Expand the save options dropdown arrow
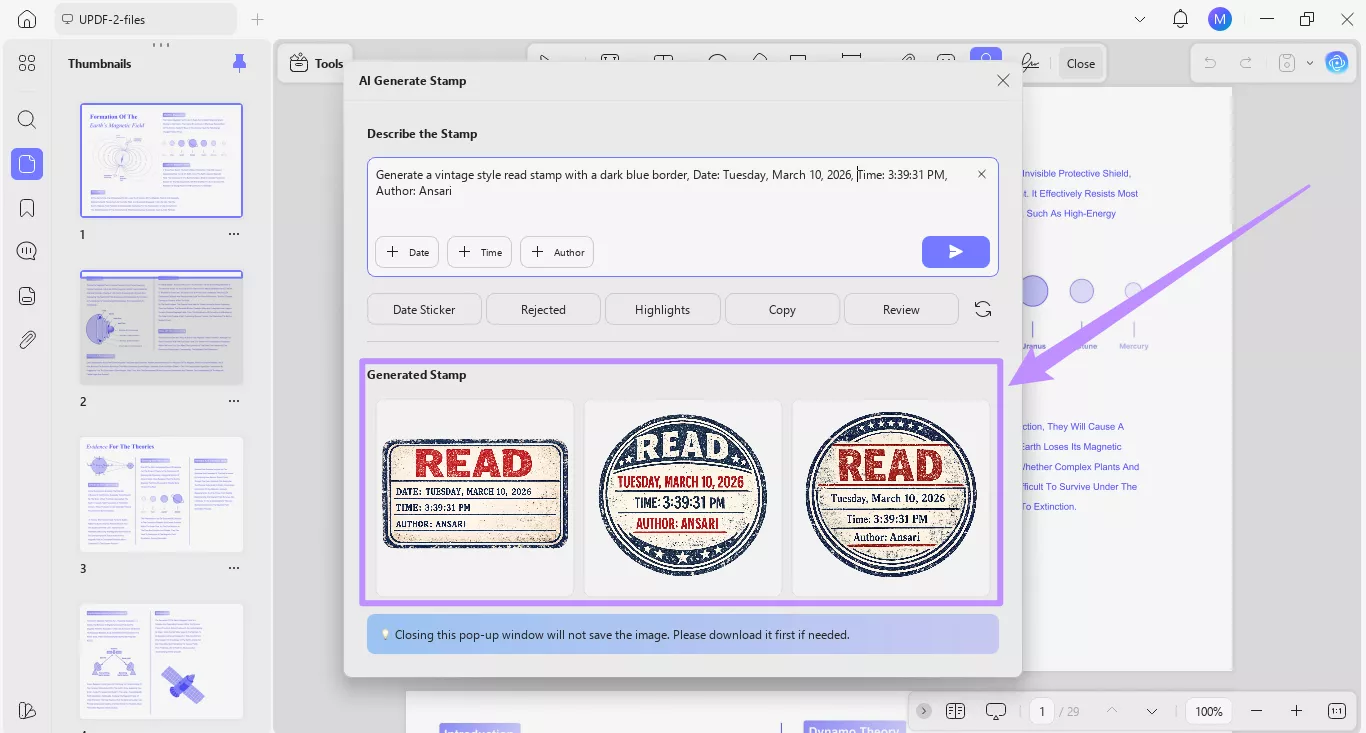Screen dimensions: 1366x733 tap(1310, 63)
